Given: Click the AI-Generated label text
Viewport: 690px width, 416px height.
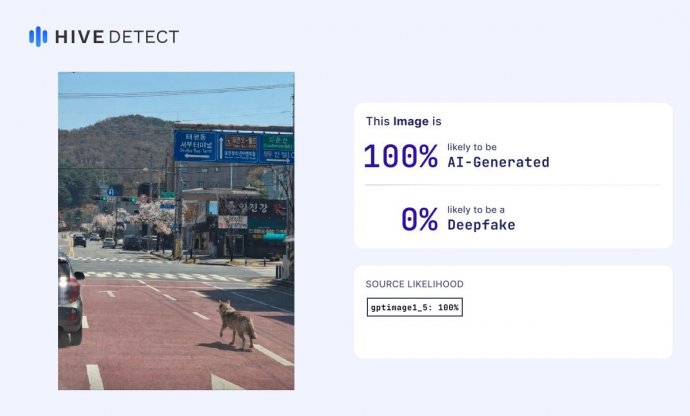Looking at the screenshot, I should (x=498, y=162).
